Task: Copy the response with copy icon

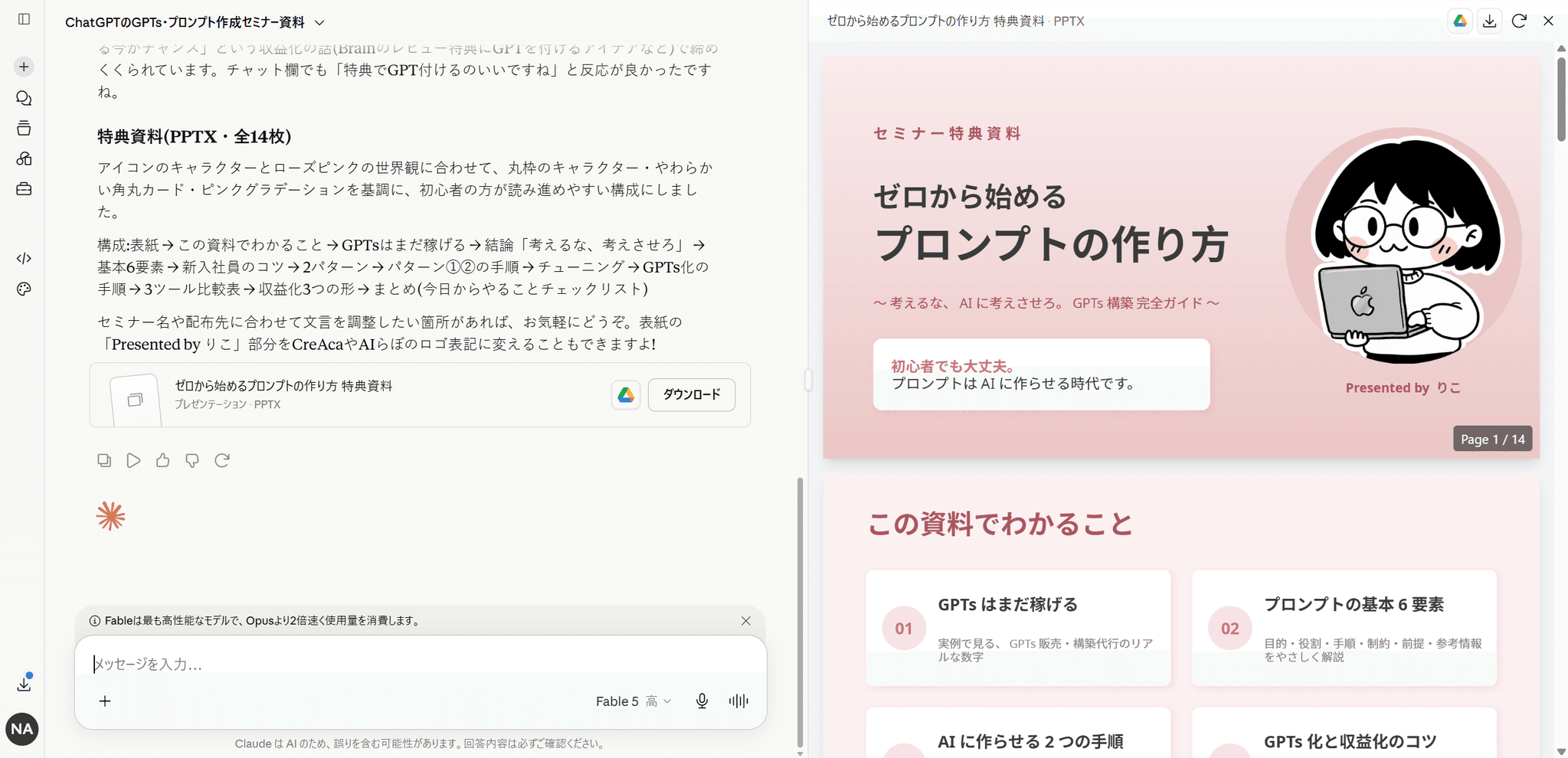Action: point(104,460)
